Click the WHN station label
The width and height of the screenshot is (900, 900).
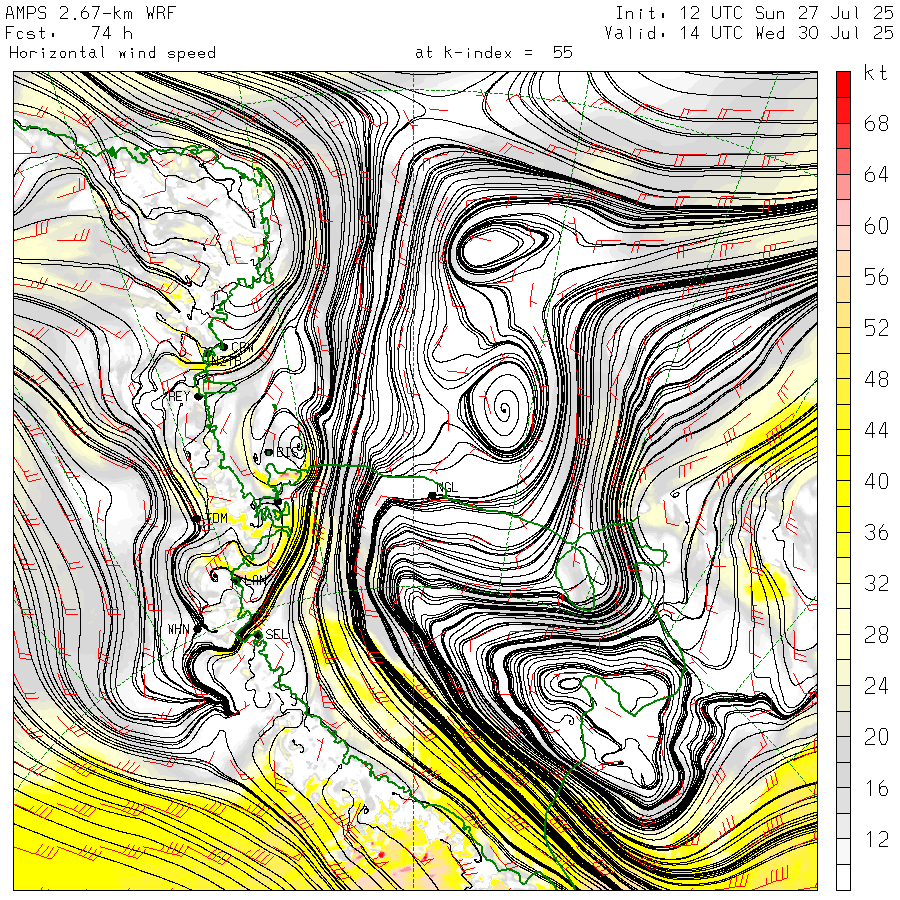(179, 630)
